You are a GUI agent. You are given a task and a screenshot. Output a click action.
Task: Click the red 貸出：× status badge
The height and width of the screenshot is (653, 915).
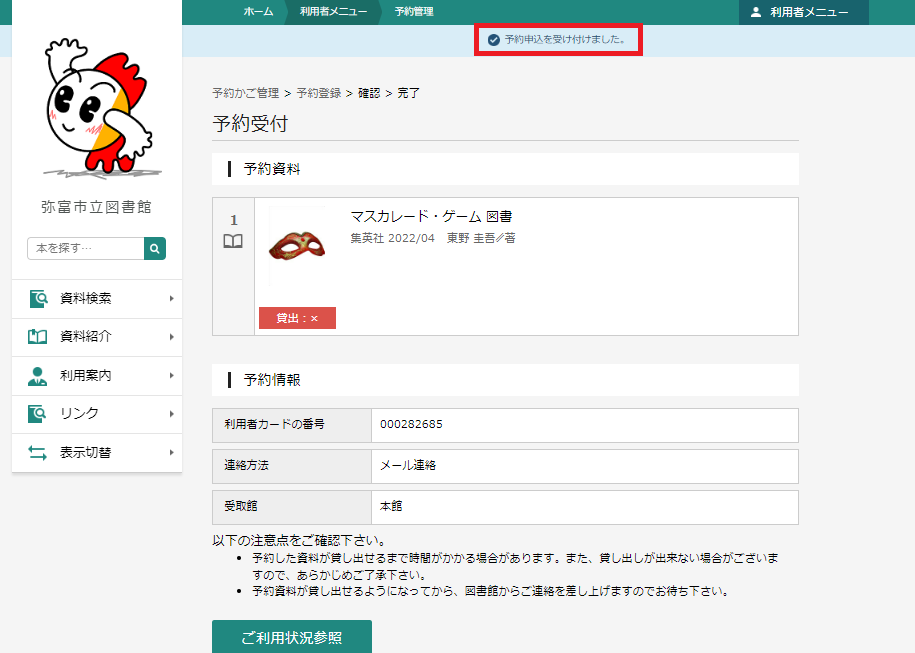[297, 318]
